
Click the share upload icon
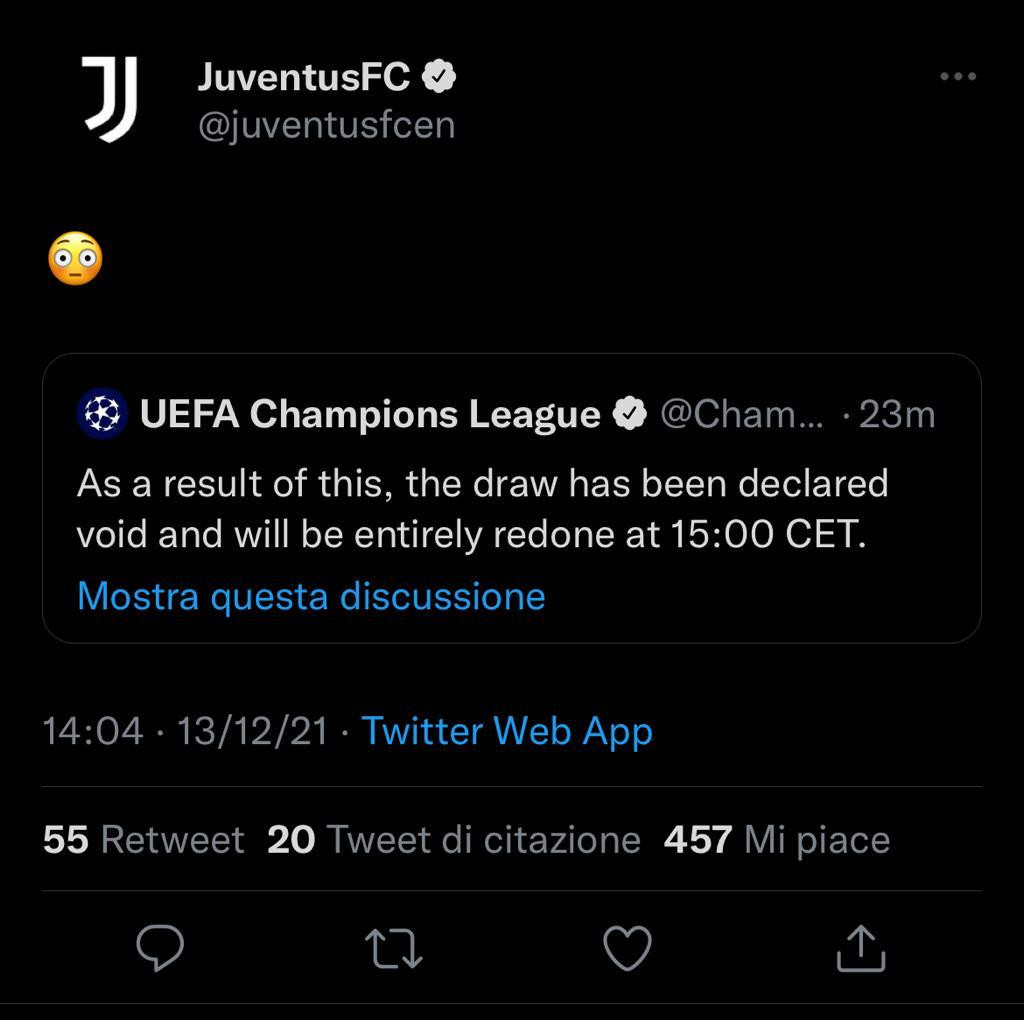tap(860, 948)
